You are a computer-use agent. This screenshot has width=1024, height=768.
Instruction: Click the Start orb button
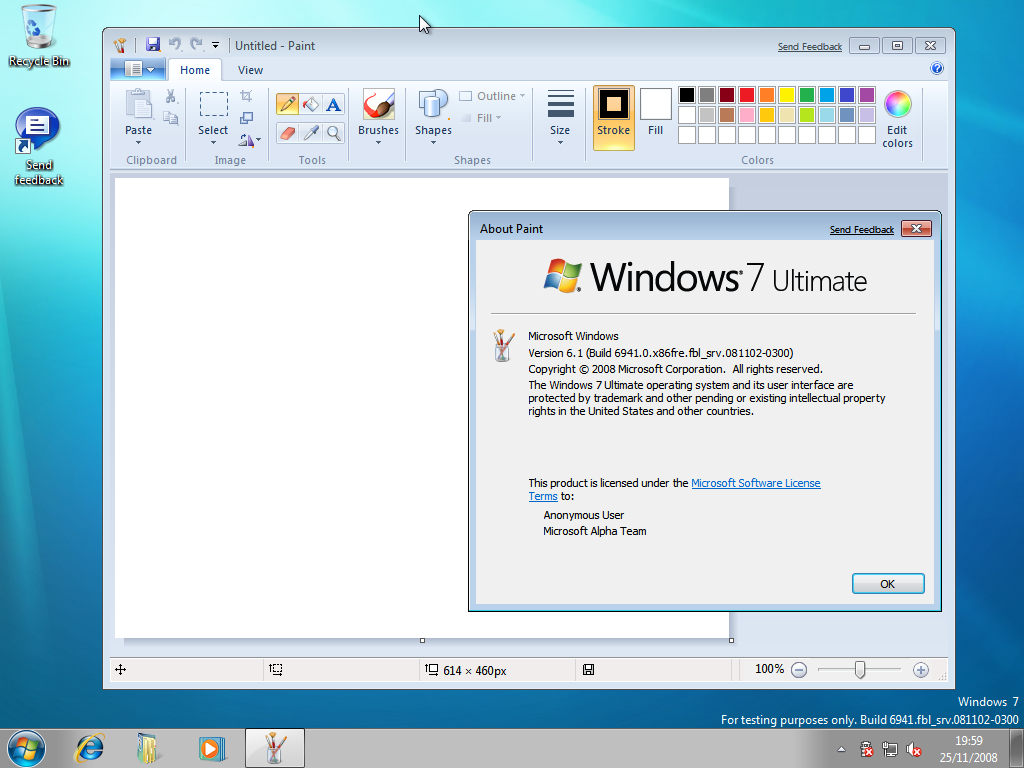27,748
